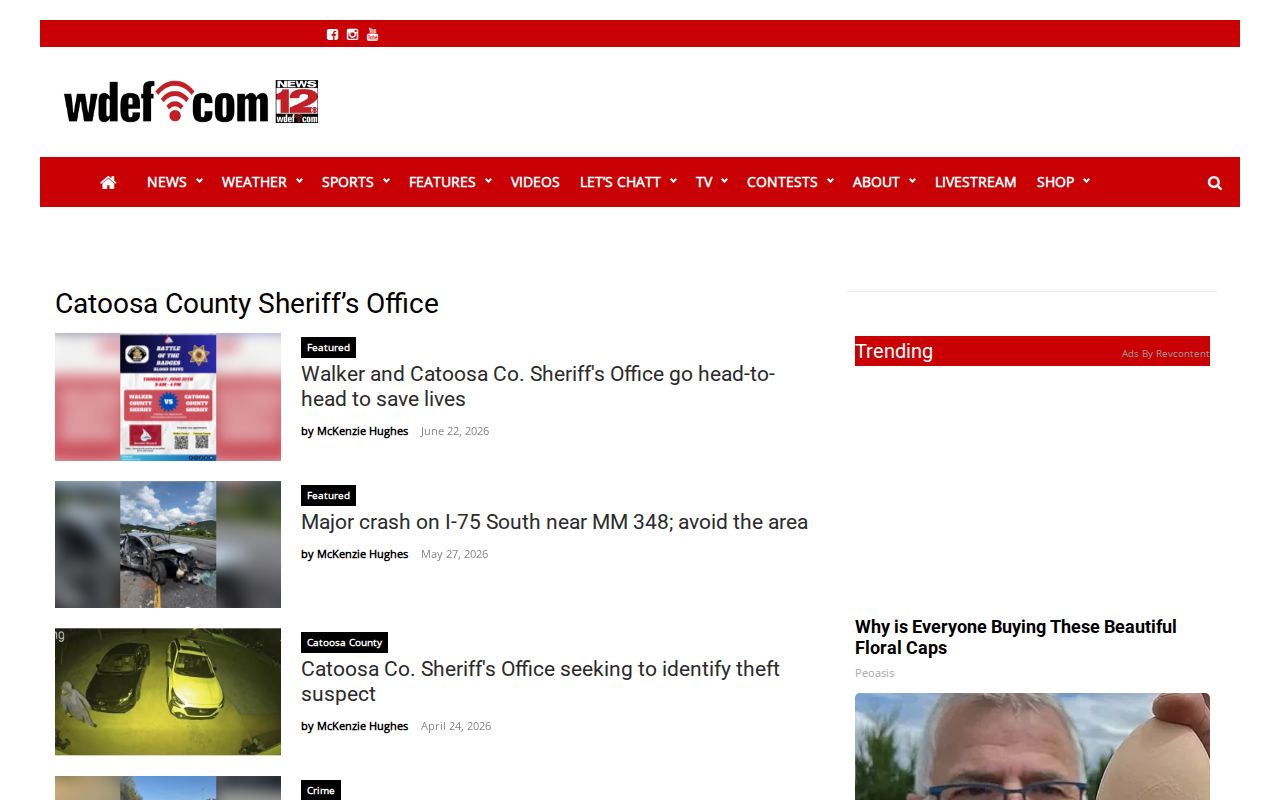Click Featured tag above I-75 crash article
Screen dimensions: 1280x800
(x=328, y=496)
